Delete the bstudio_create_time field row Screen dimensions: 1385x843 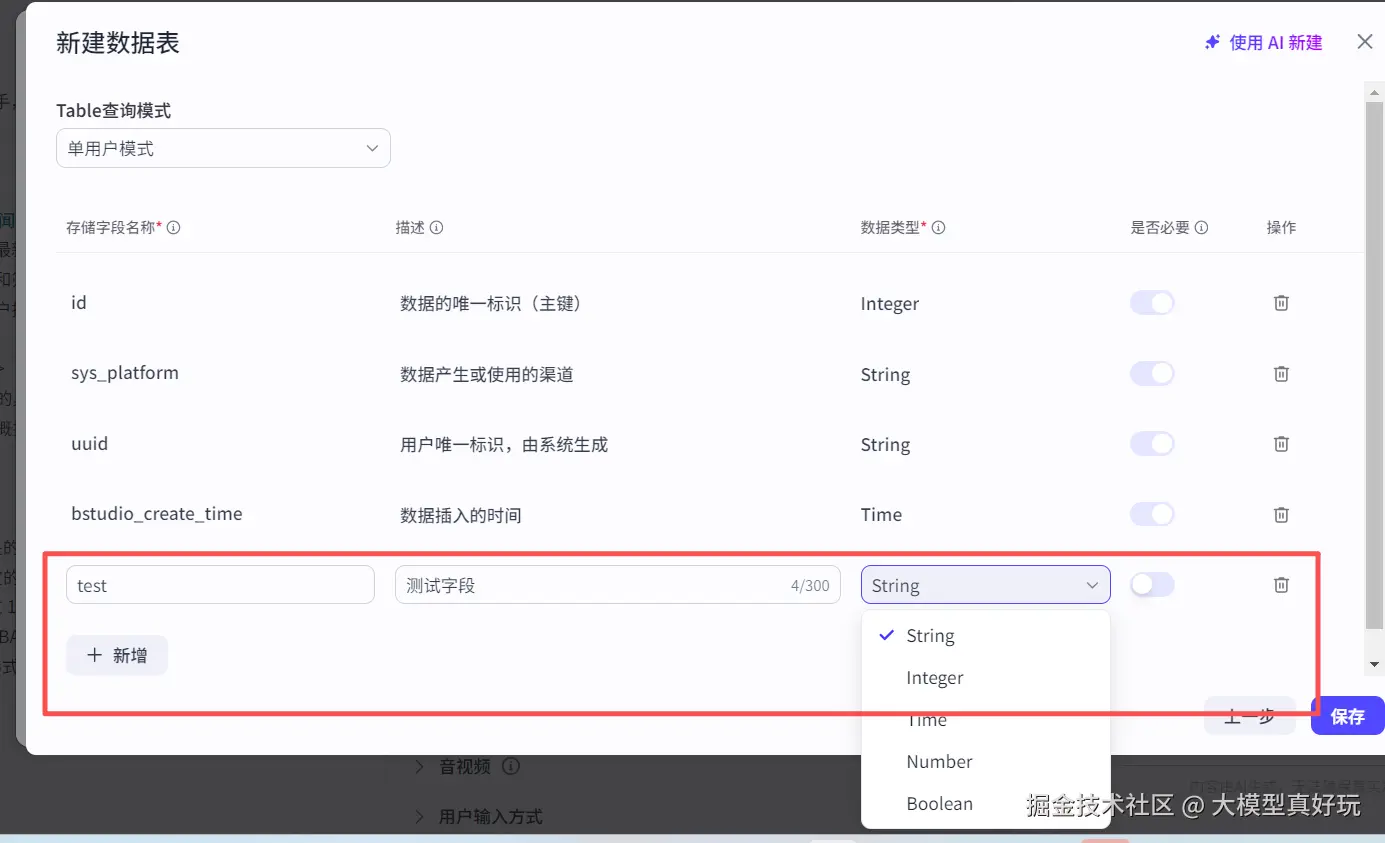[1281, 515]
